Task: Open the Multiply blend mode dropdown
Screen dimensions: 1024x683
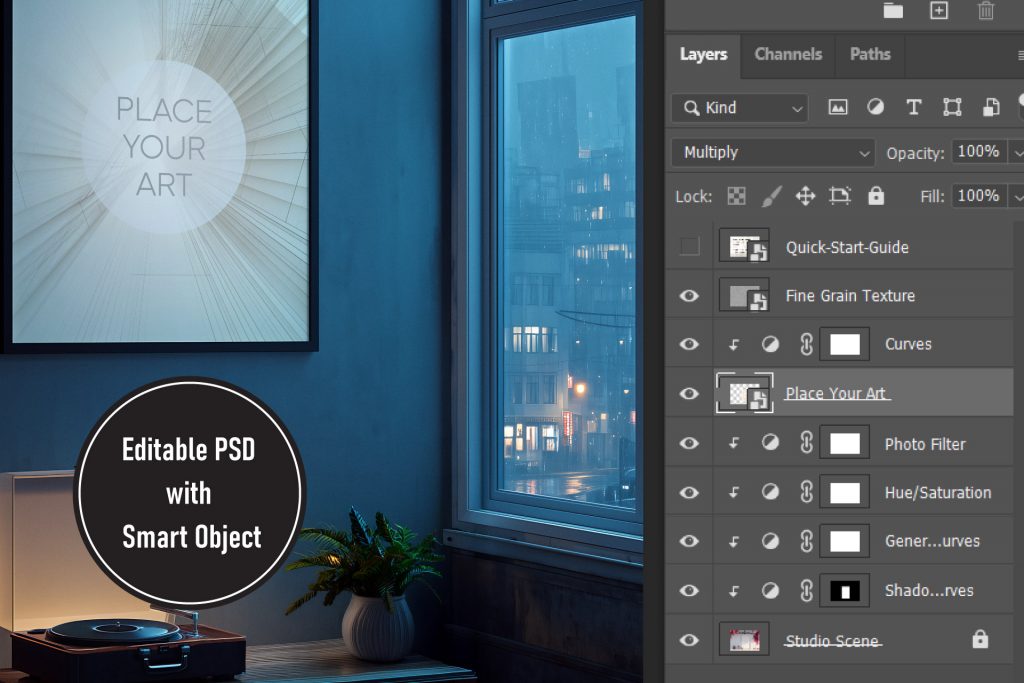Action: pyautogui.click(x=773, y=152)
